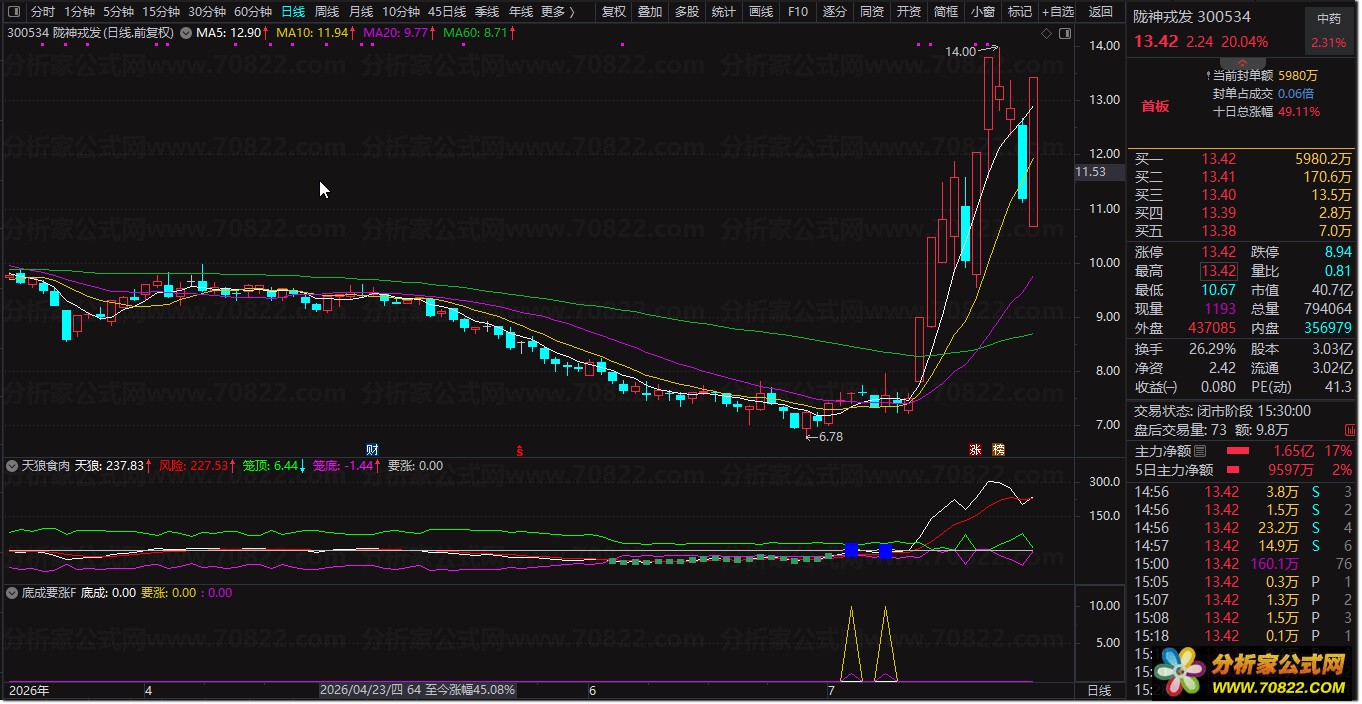The width and height of the screenshot is (1362, 704).
Task: Click the 同资 toolbar button
Action: (x=871, y=12)
